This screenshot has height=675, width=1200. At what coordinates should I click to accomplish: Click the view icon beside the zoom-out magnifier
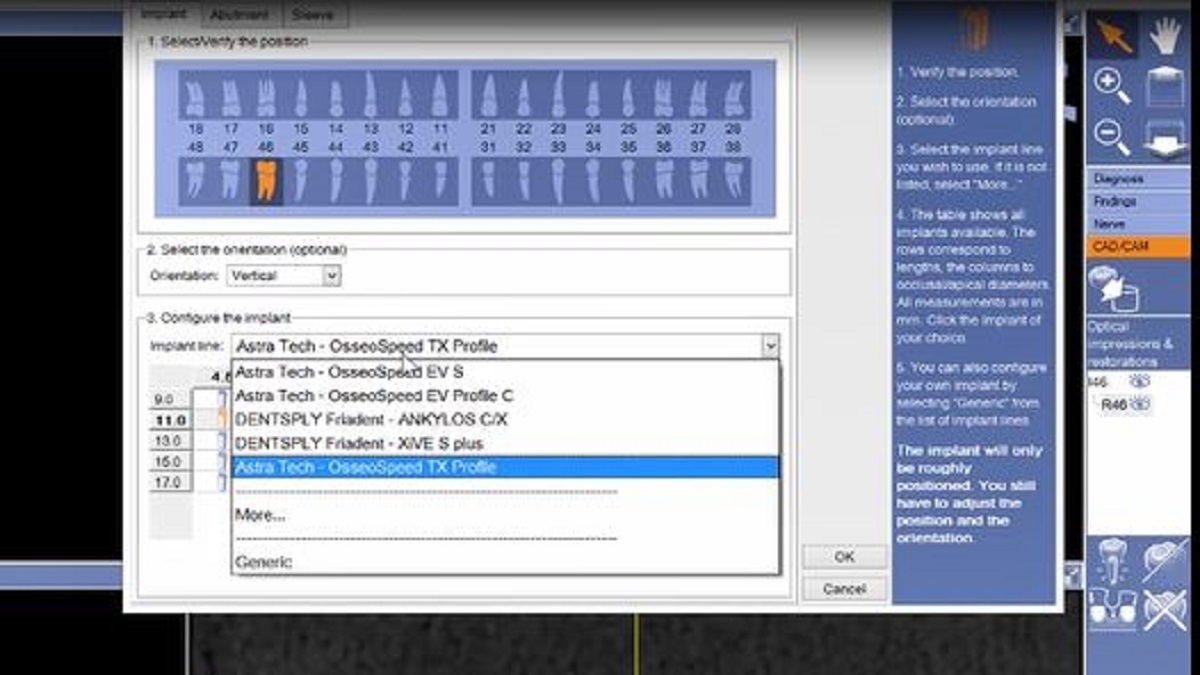coord(1165,136)
